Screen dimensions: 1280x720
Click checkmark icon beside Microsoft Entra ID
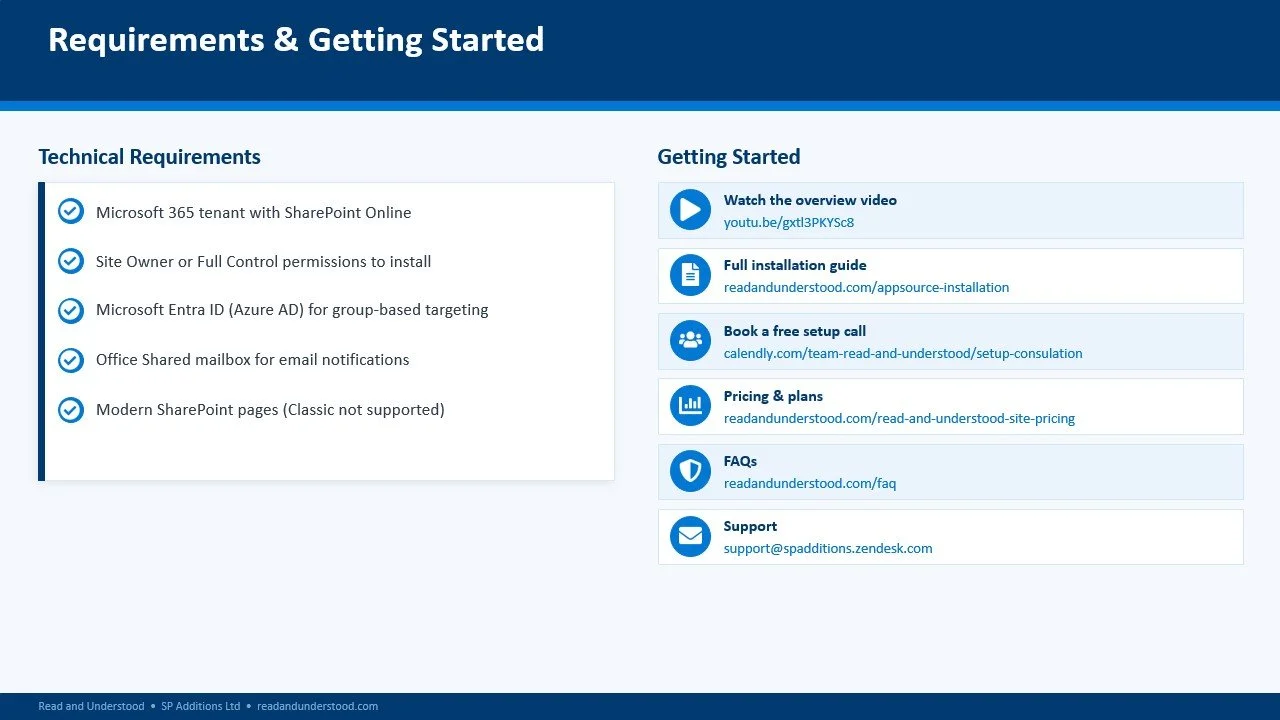tap(71, 310)
